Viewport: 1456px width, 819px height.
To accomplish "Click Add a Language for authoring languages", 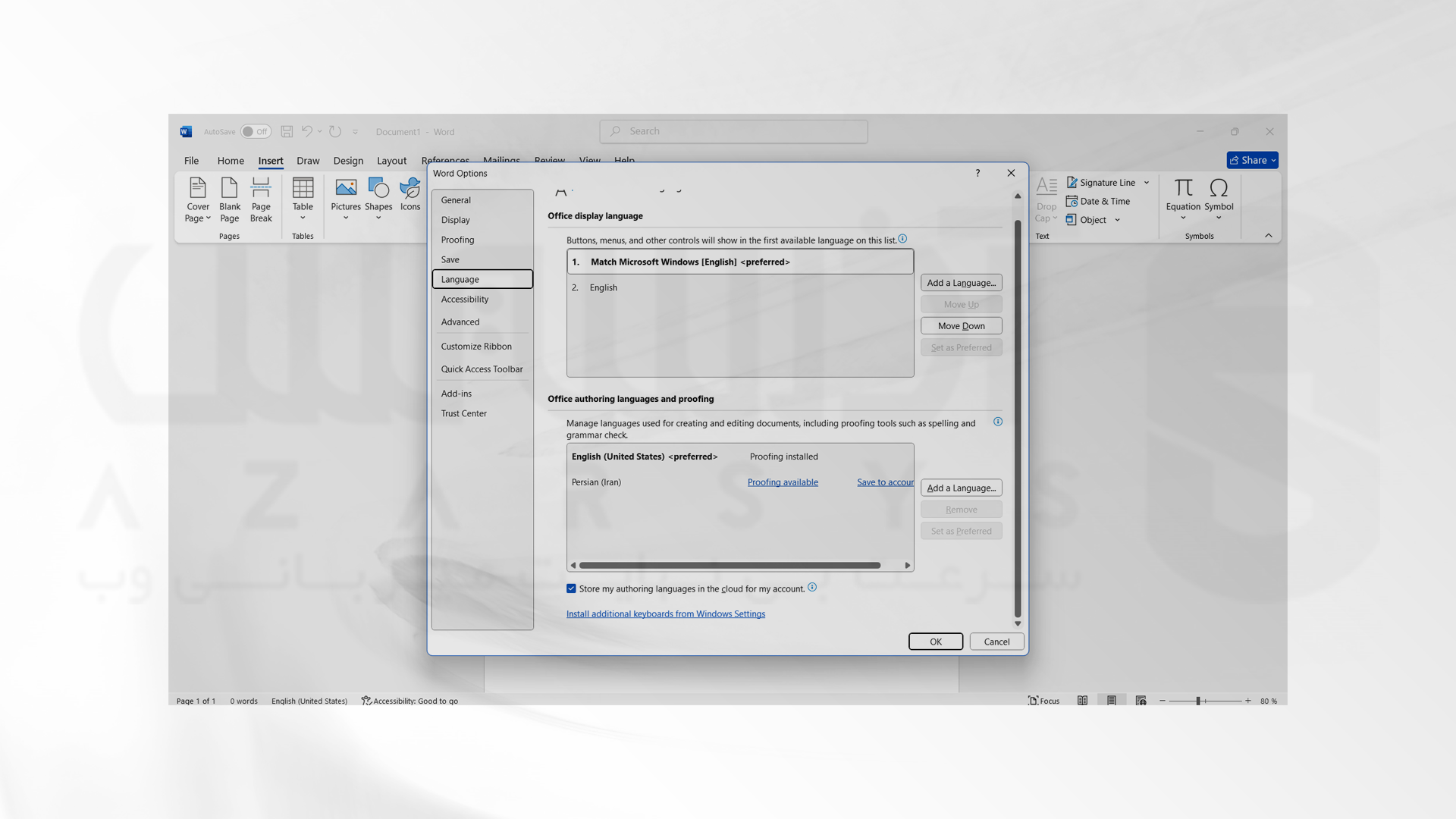I will pos(961,488).
